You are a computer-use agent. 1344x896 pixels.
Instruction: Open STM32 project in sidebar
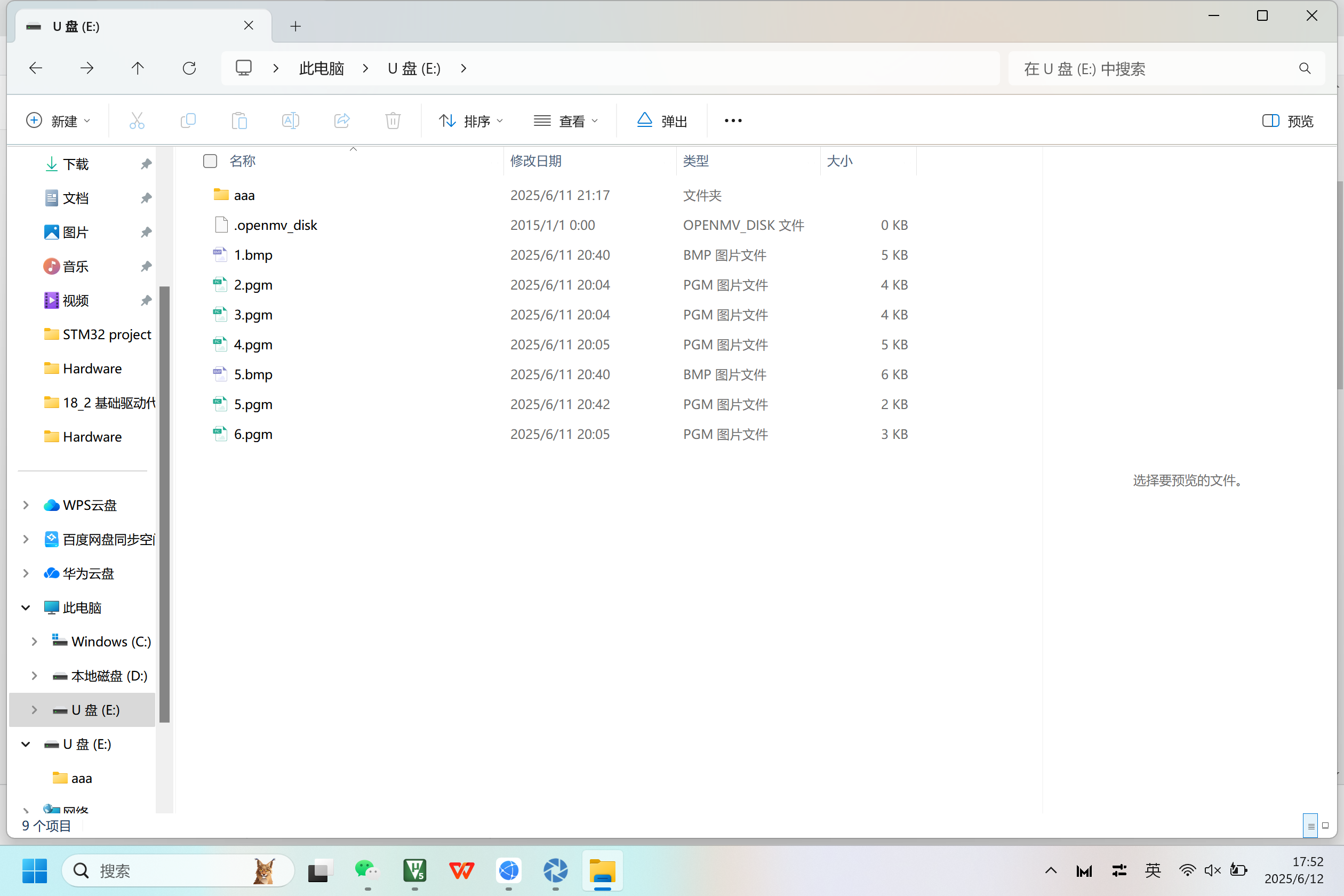tap(98, 334)
